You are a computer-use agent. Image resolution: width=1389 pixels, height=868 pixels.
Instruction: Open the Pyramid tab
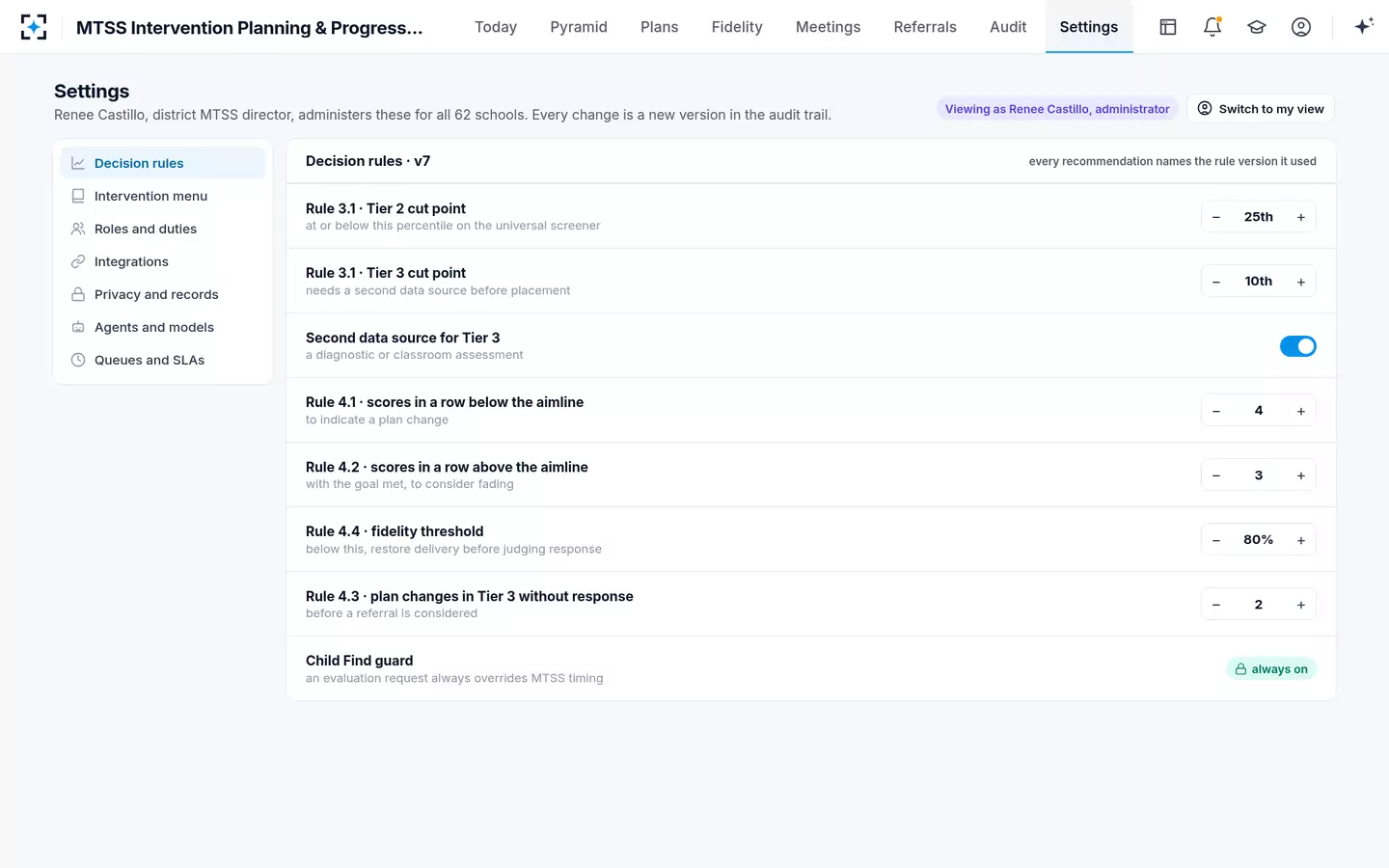(x=579, y=27)
